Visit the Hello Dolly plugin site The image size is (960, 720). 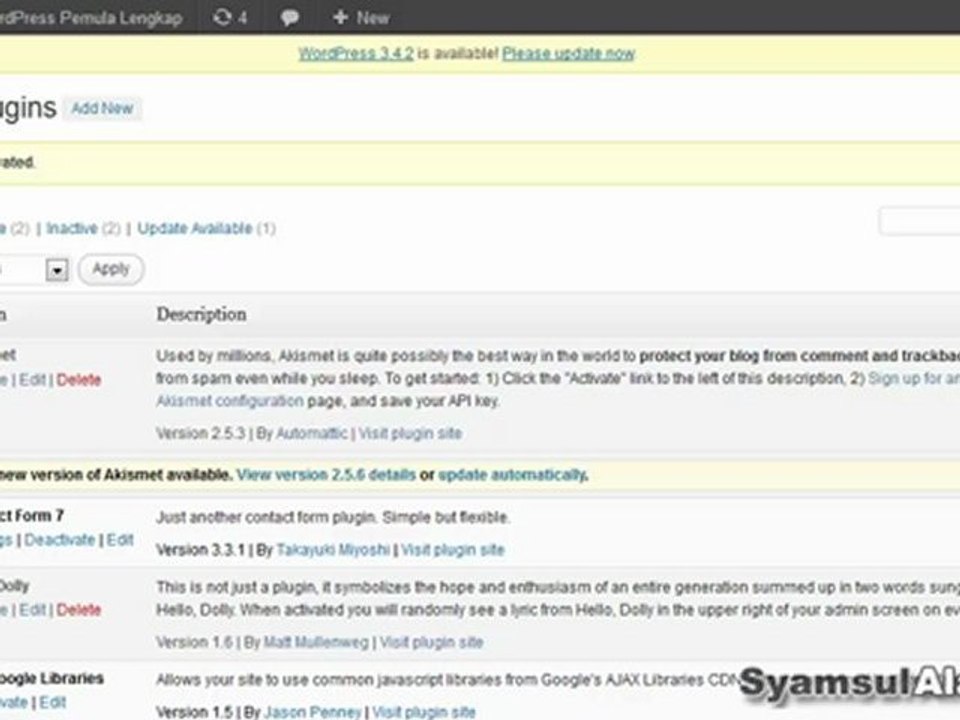coord(431,642)
